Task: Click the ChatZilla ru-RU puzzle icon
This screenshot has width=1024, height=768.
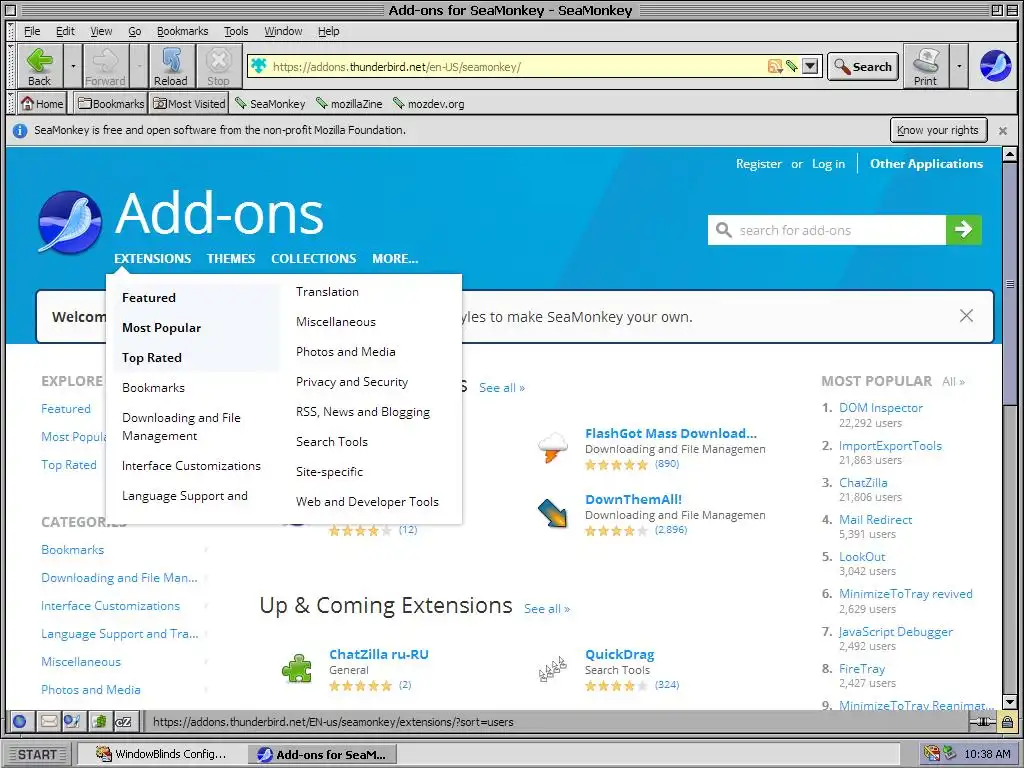Action: (x=296, y=668)
